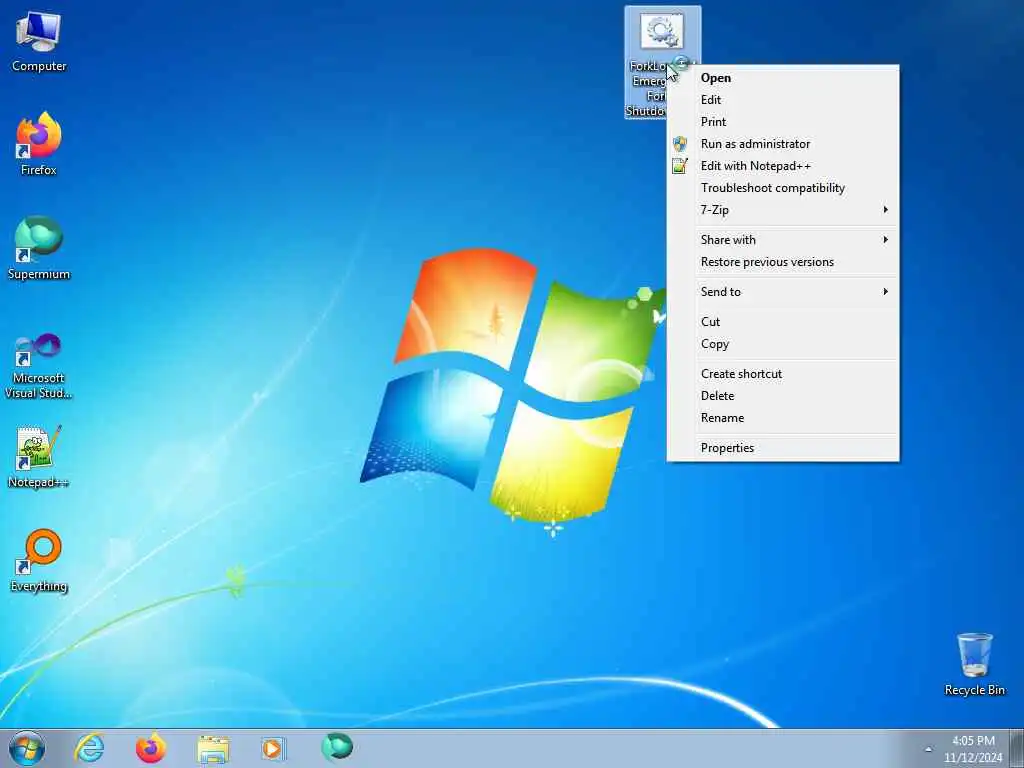Click the 4:05 PM clock in tray
Image resolution: width=1024 pixels, height=768 pixels.
972,748
